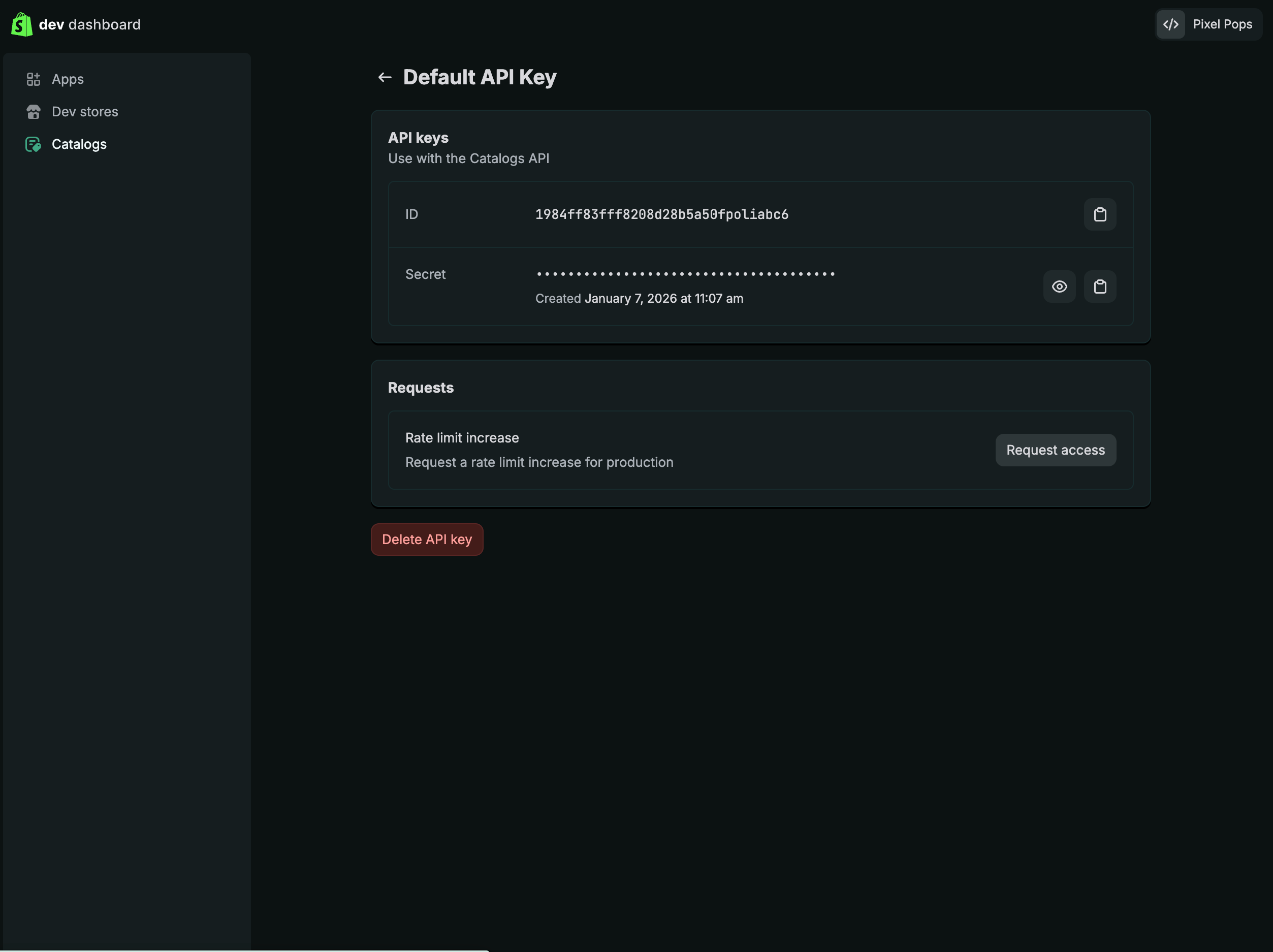Go back using the arrow beside Default API Key

pyautogui.click(x=385, y=77)
